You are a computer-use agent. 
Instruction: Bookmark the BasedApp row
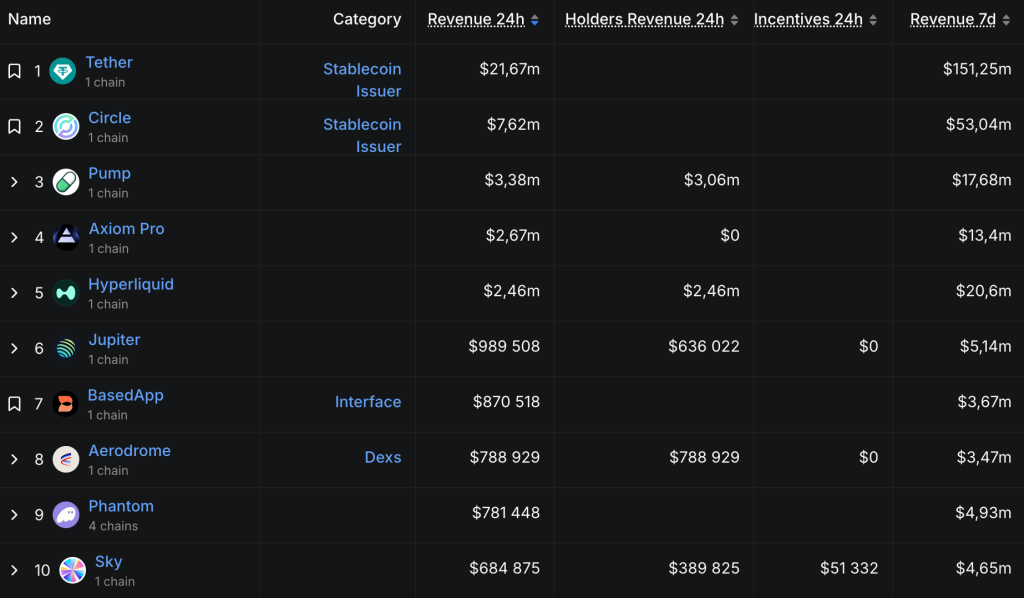(x=14, y=404)
